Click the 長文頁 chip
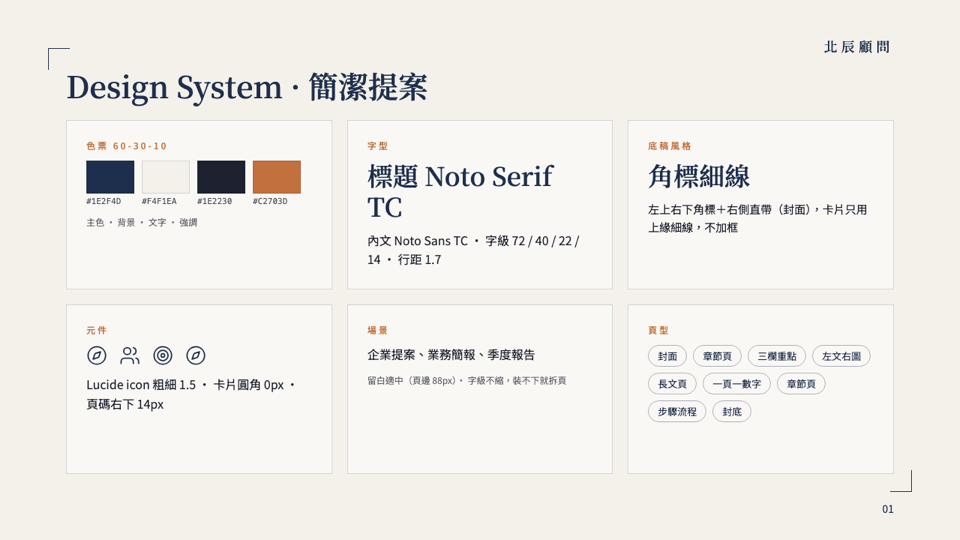 [x=672, y=384]
